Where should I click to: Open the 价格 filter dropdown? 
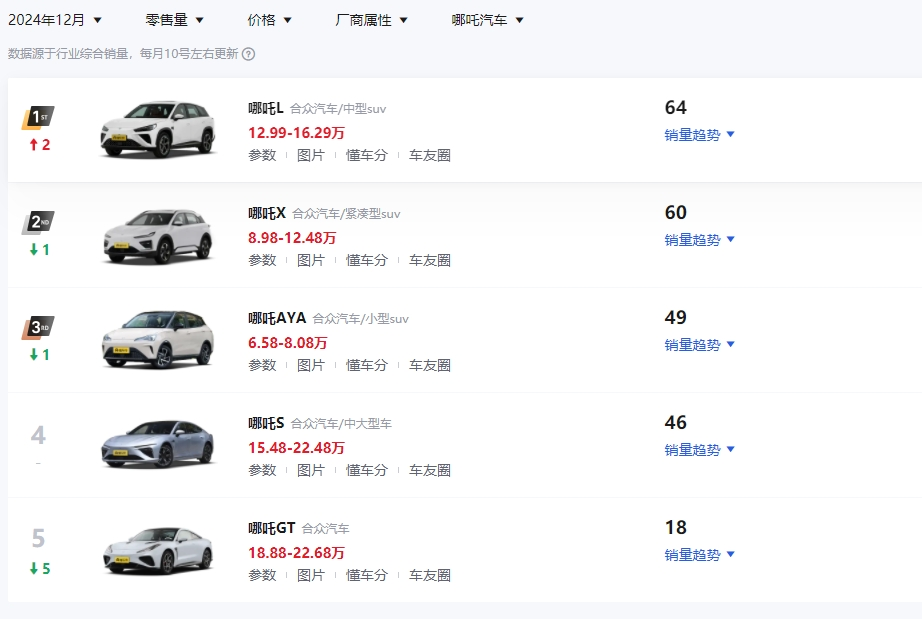pos(270,19)
